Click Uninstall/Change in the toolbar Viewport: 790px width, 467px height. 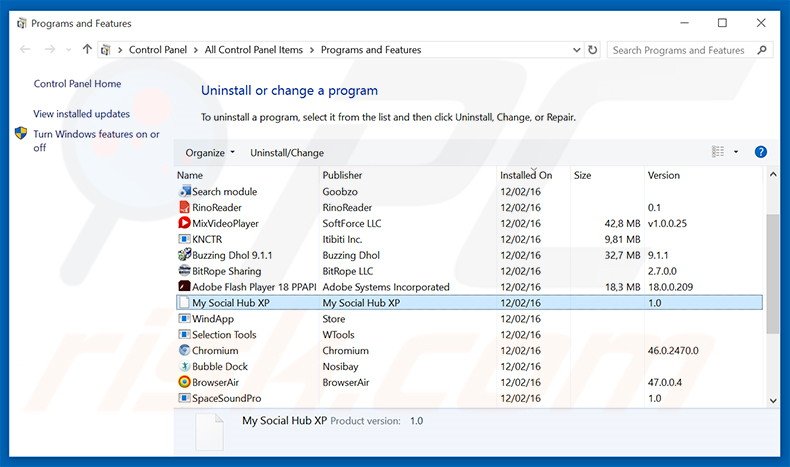tap(287, 153)
